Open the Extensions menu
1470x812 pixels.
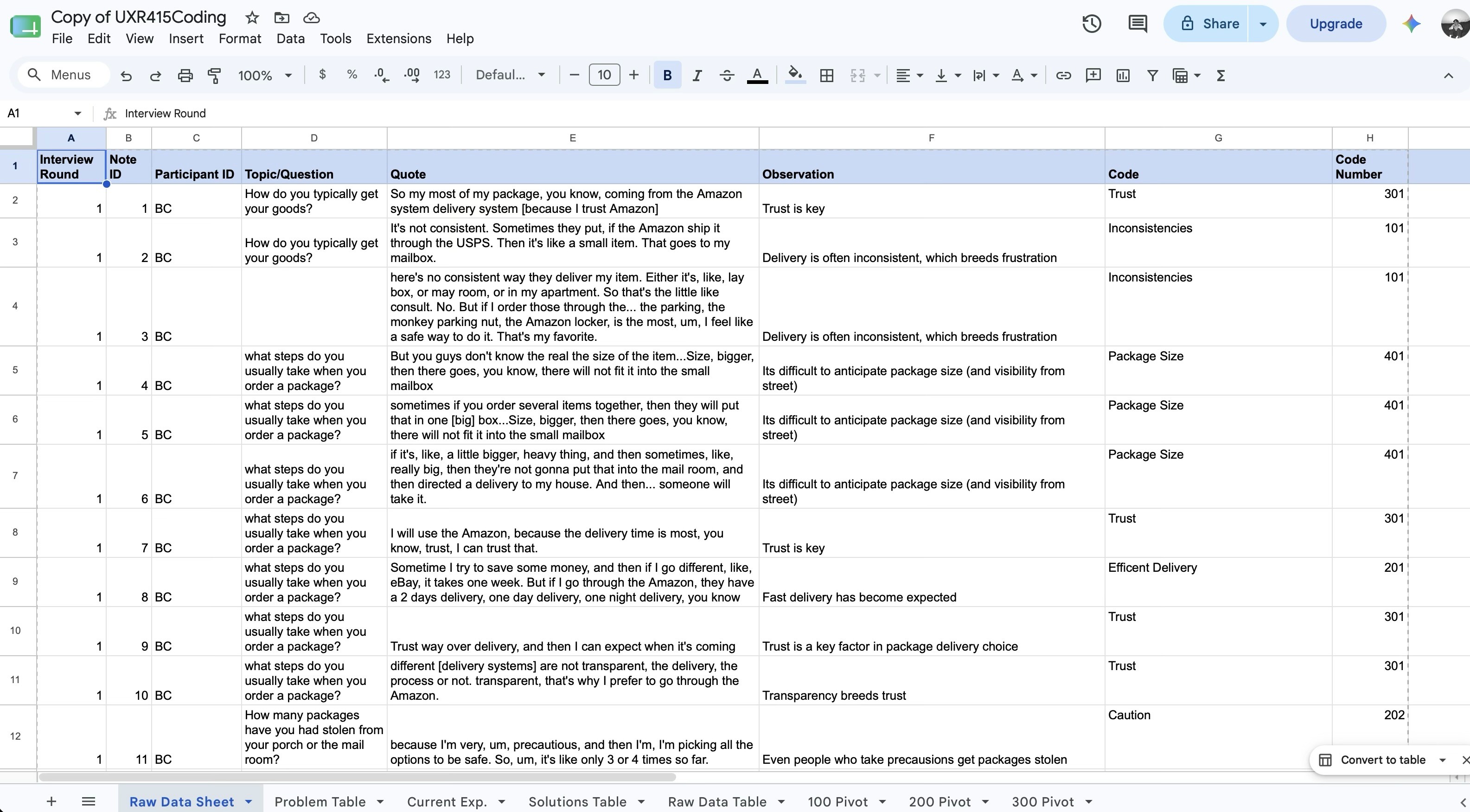(399, 38)
